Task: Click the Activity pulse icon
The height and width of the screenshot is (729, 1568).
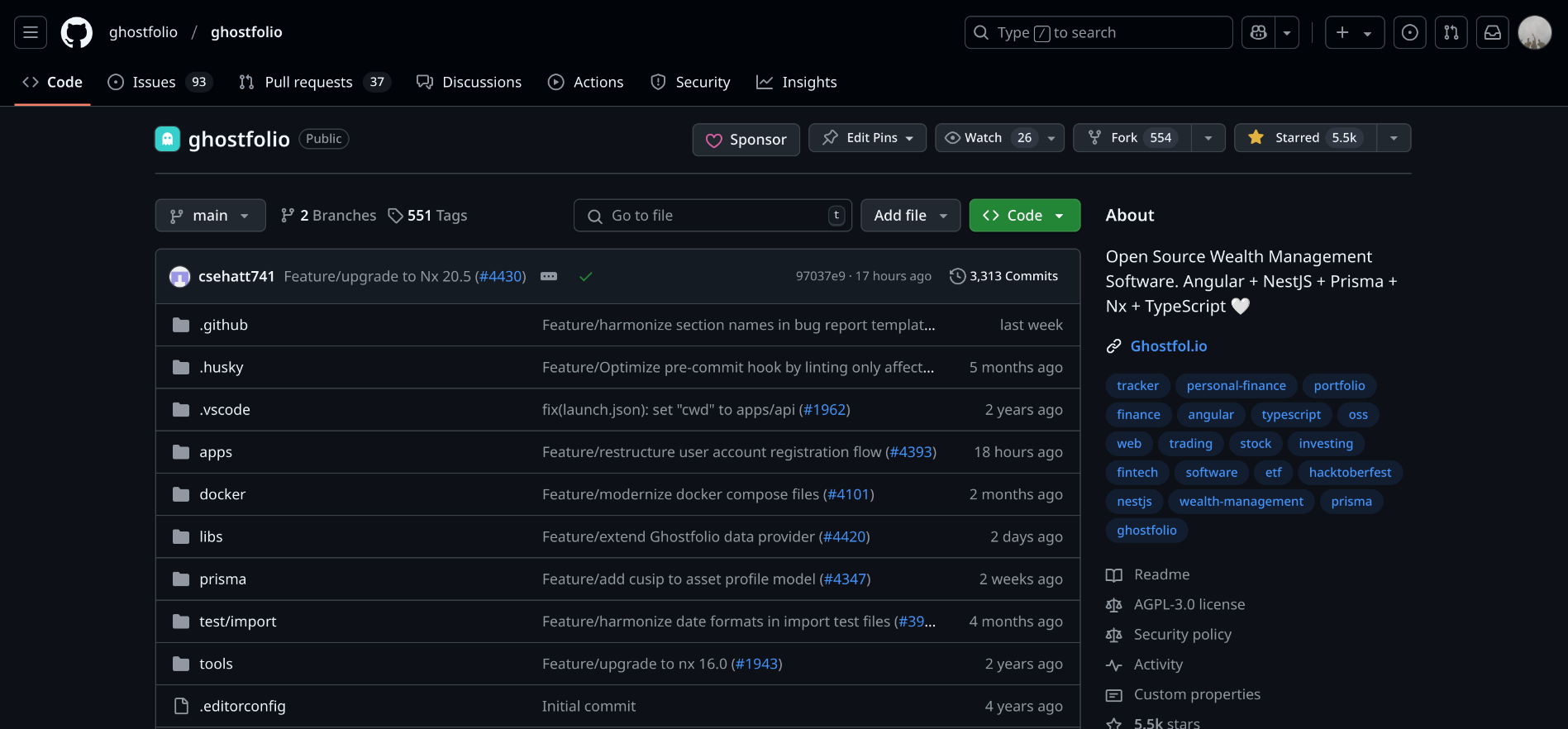Action: [1114, 665]
